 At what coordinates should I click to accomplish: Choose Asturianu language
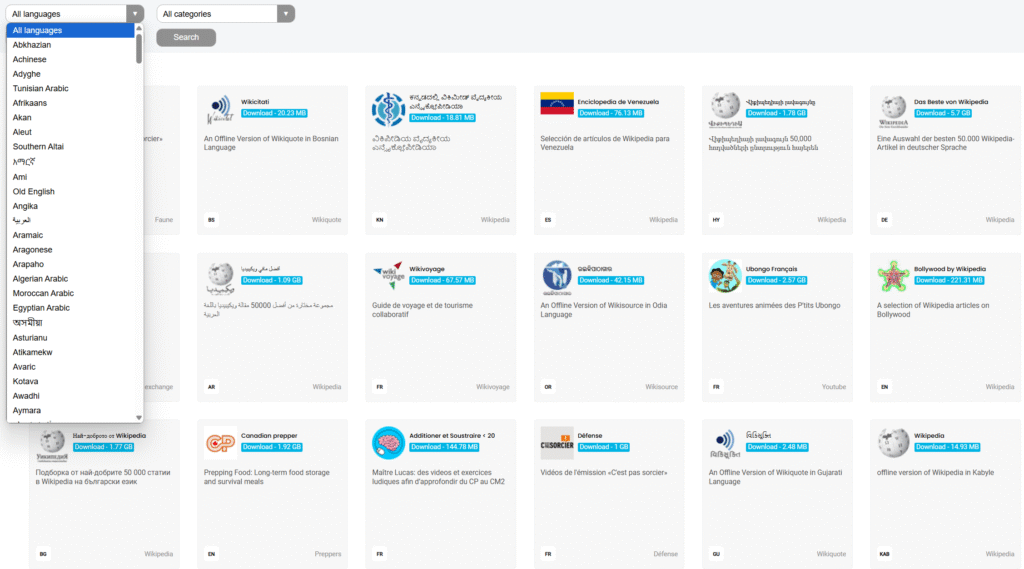point(71,338)
